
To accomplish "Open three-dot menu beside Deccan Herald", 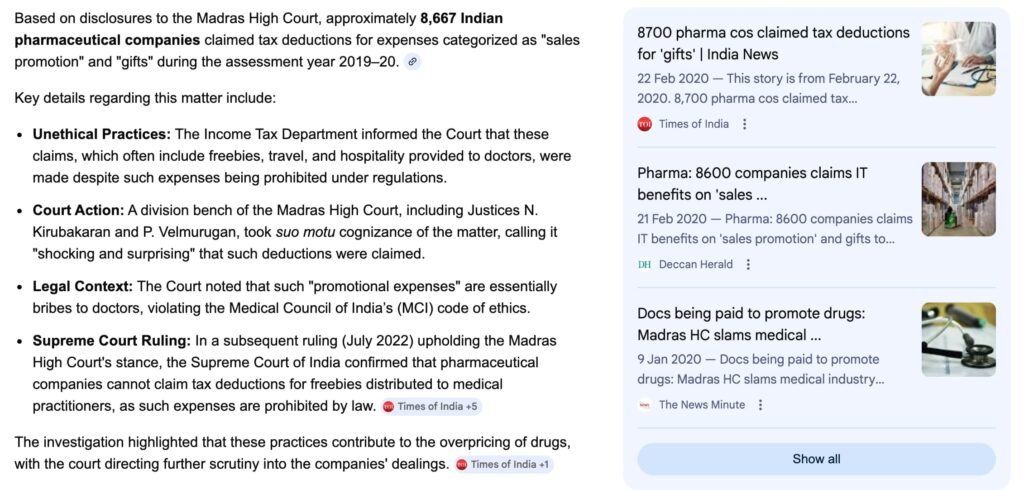I will point(748,265).
